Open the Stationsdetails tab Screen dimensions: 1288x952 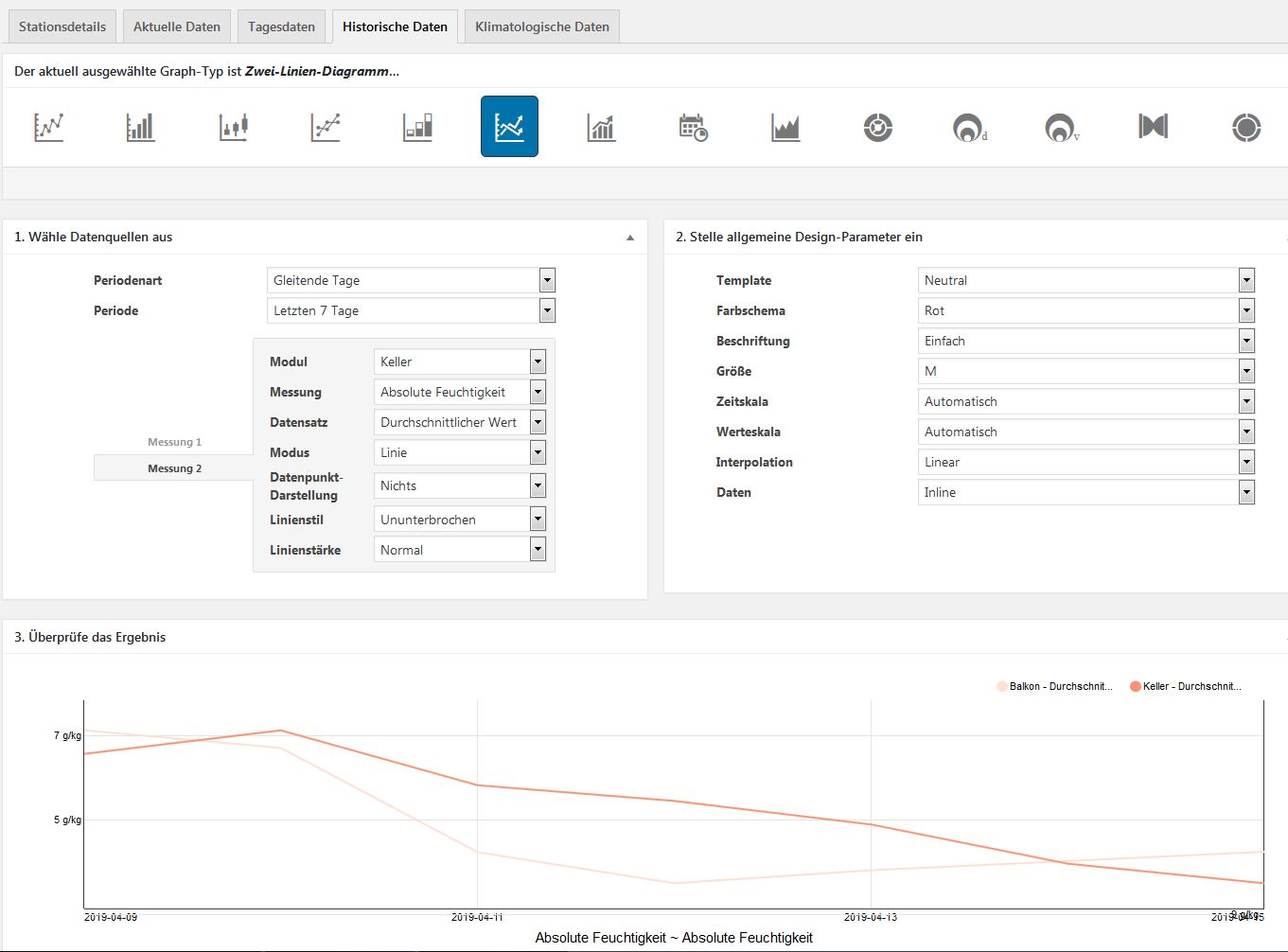click(62, 26)
